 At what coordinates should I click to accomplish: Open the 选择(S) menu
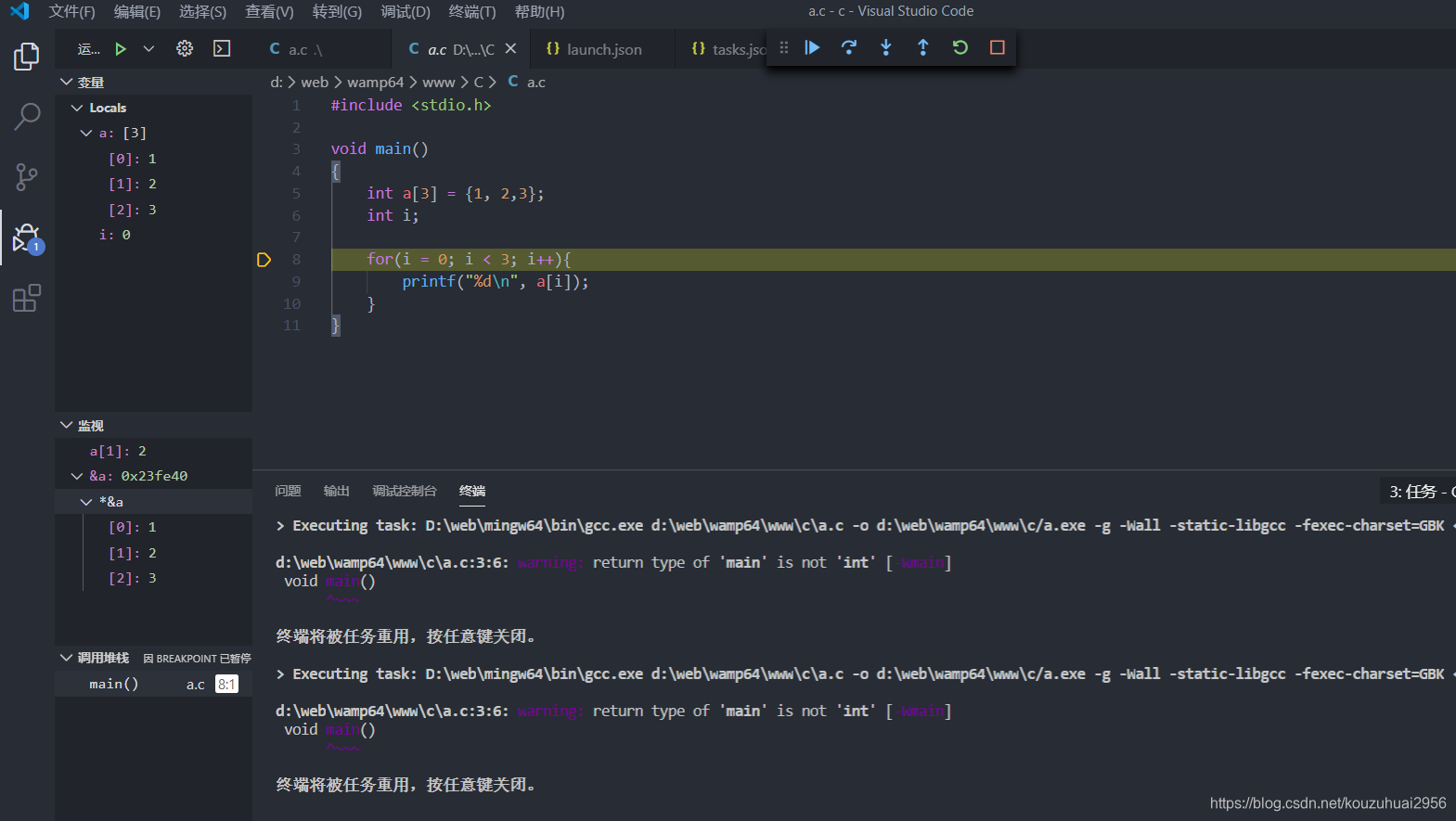click(x=202, y=11)
